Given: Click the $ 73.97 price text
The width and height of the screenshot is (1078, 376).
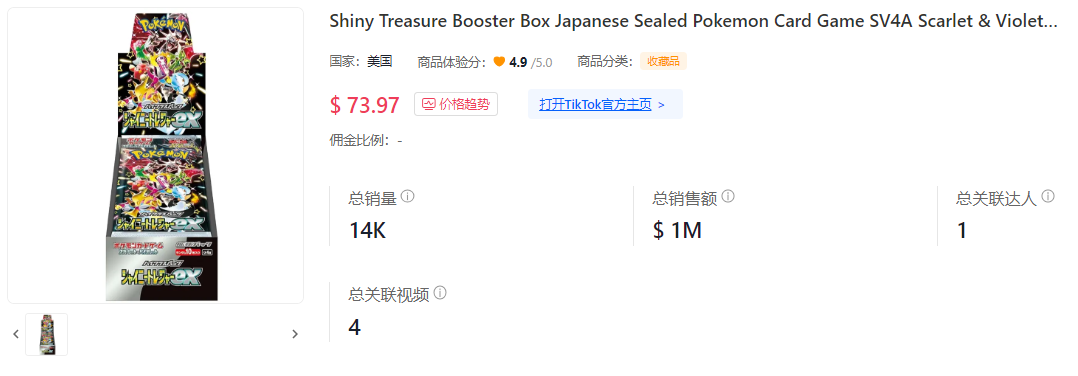Looking at the screenshot, I should (x=364, y=104).
